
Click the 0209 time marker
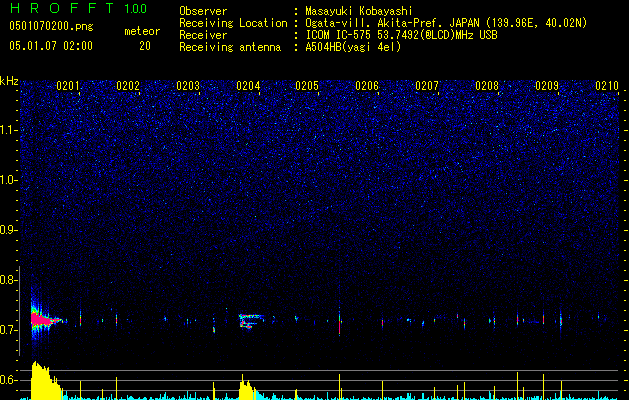pos(547,86)
